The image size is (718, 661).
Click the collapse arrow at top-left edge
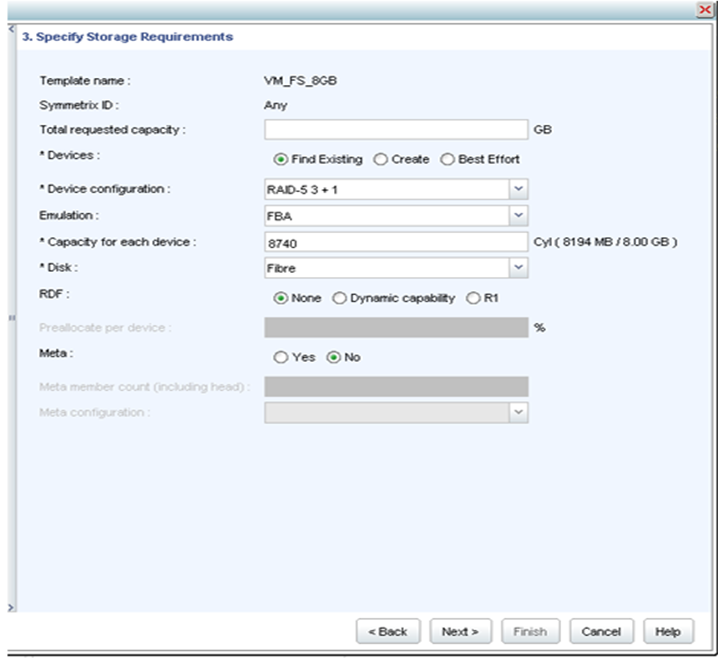coord(11,29)
